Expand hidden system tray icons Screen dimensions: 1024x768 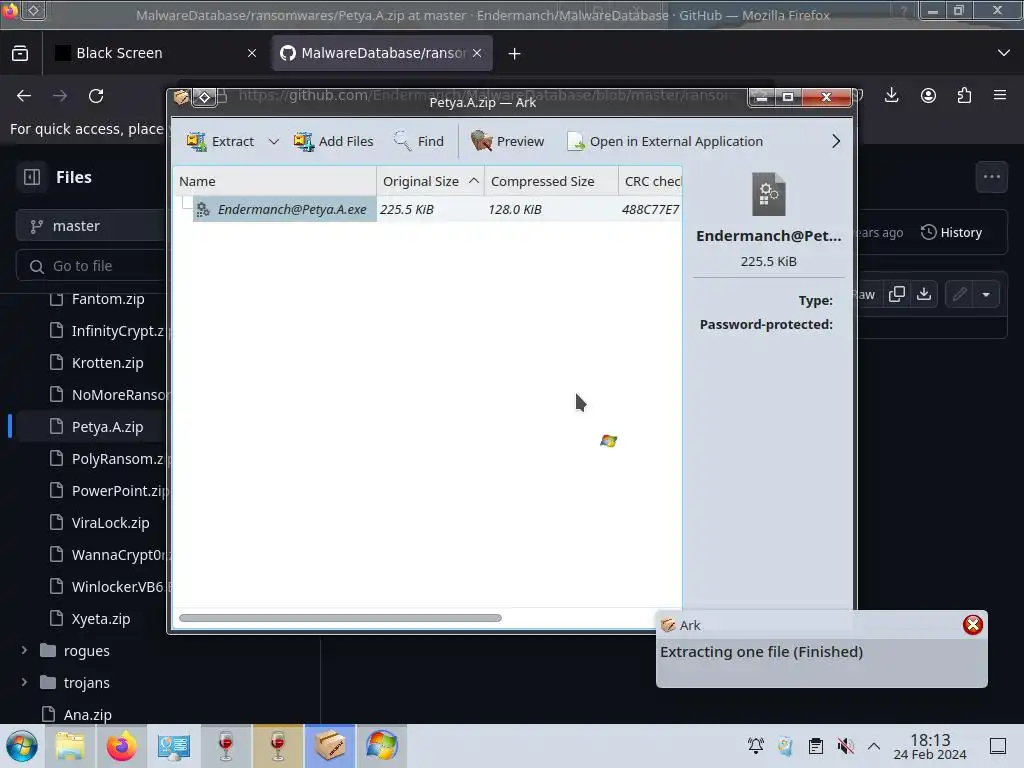click(x=874, y=746)
